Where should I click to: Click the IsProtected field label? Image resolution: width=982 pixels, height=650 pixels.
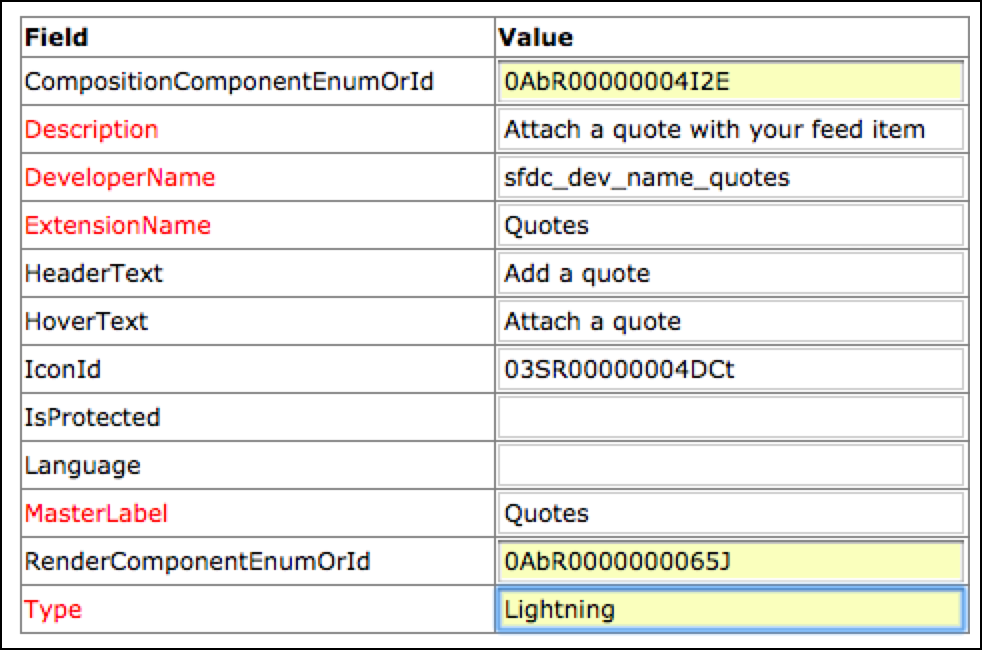click(92, 418)
